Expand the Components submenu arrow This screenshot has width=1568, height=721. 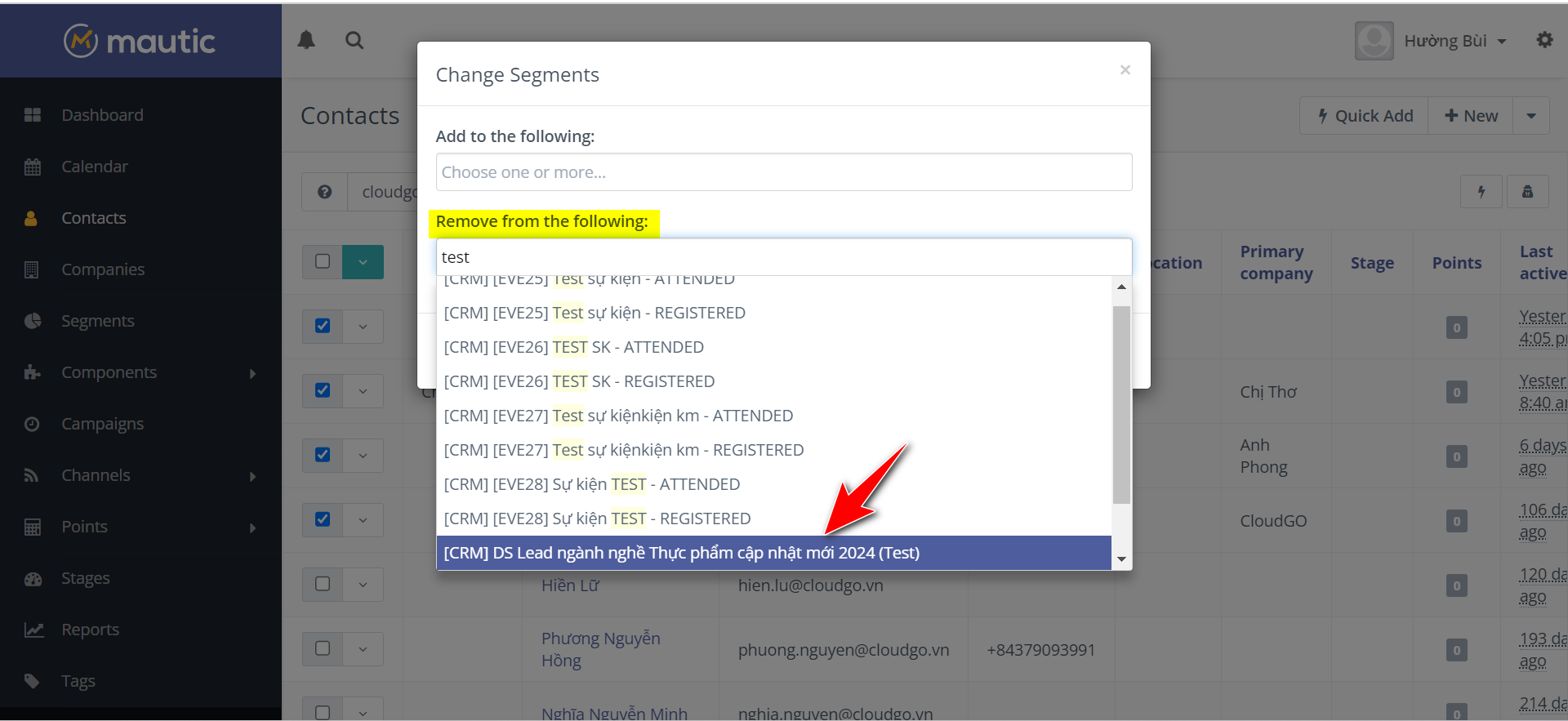tap(252, 373)
